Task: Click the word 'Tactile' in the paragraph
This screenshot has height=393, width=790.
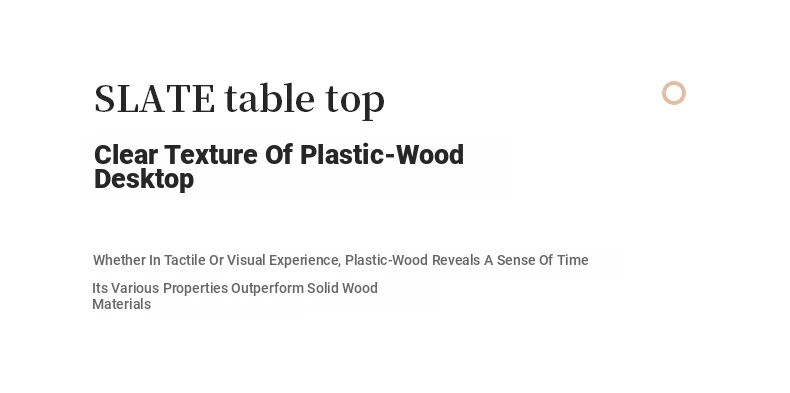Action: 185,260
